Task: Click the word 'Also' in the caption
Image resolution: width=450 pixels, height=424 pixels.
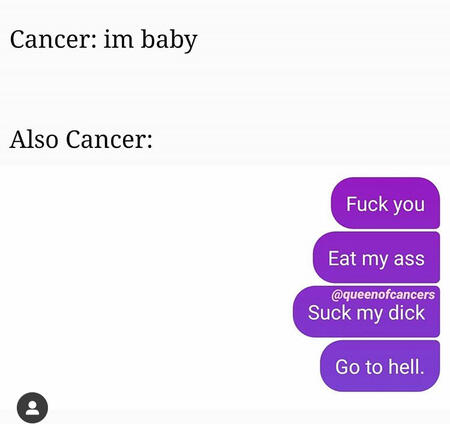Action: (x=34, y=139)
